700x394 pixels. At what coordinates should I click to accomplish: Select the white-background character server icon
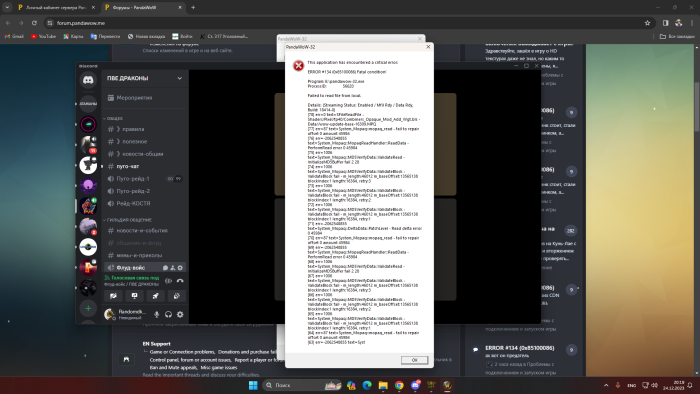(88, 165)
